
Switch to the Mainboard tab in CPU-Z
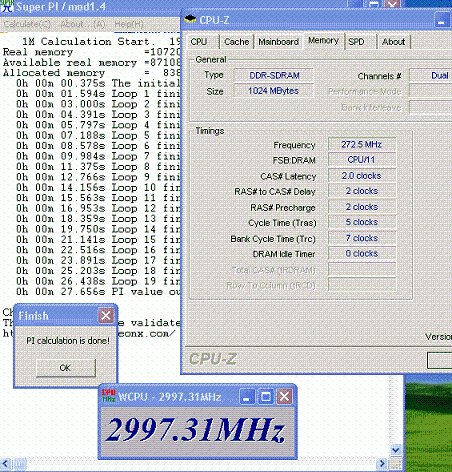point(279,42)
